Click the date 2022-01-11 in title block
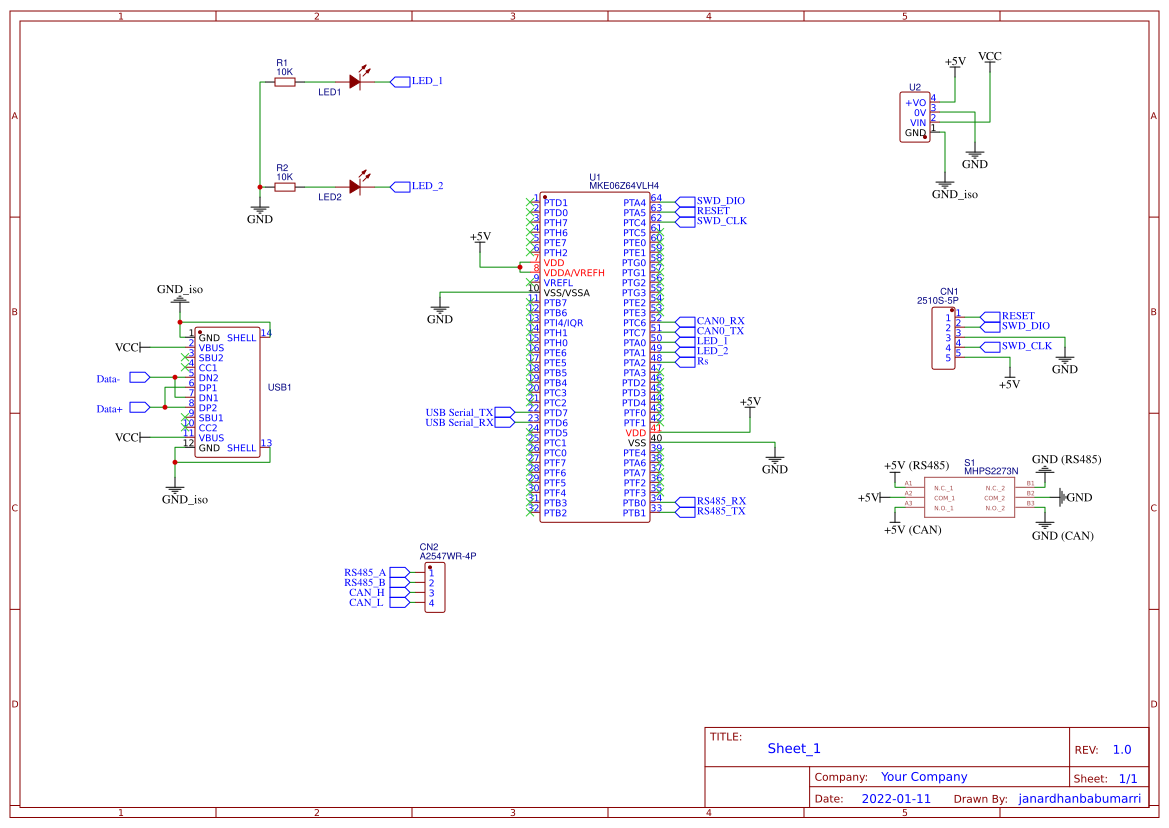This screenshot has height=828, width=1169. pos(896,798)
